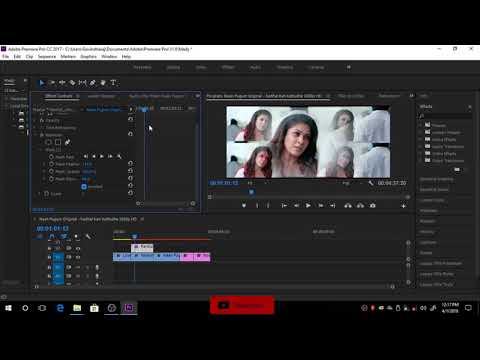This screenshot has height=360, width=480.
Task: Click the Program monitor playhead marker
Action: click(x=251, y=192)
